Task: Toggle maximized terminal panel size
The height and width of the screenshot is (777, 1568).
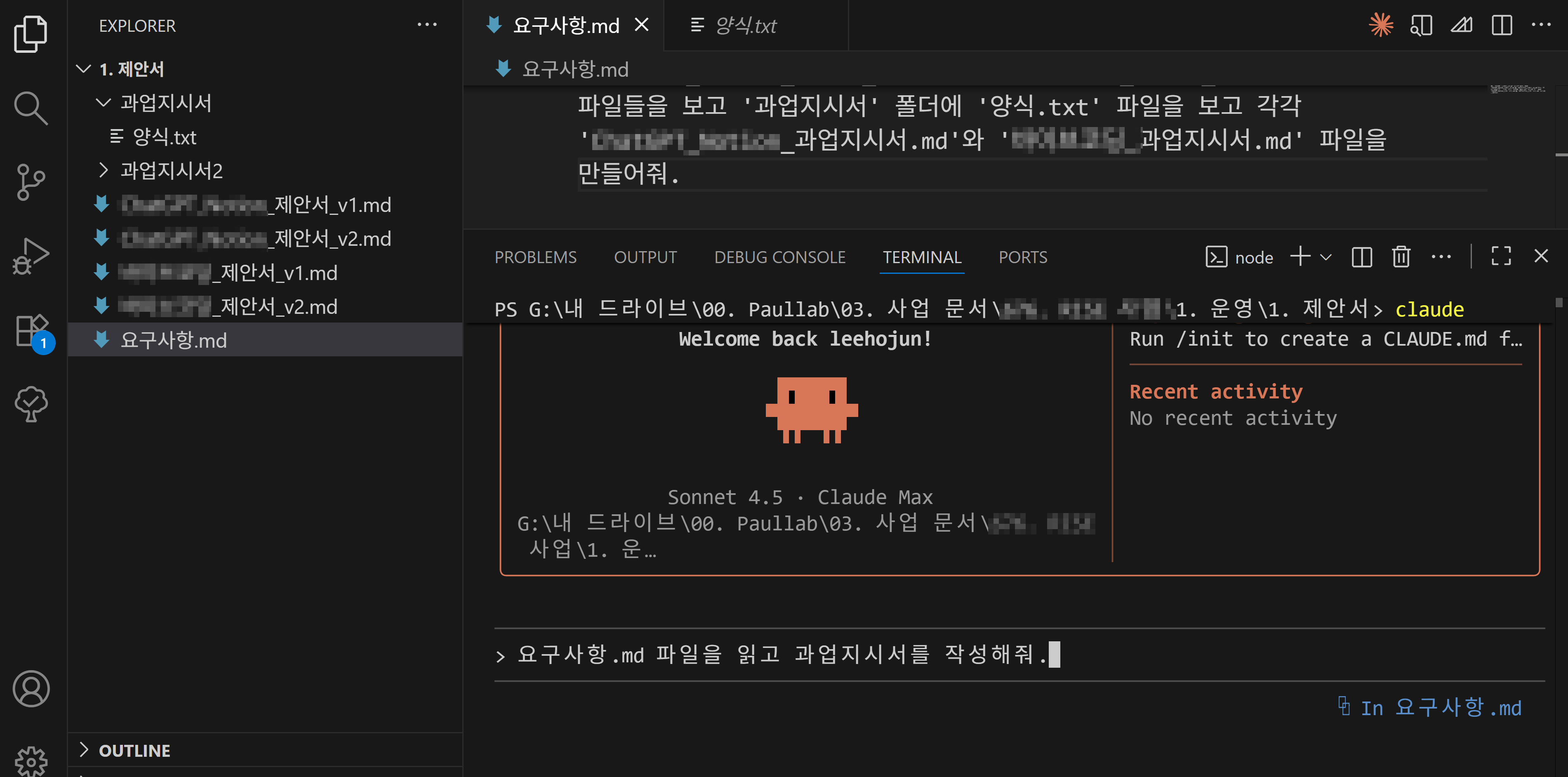Action: pos(1501,257)
